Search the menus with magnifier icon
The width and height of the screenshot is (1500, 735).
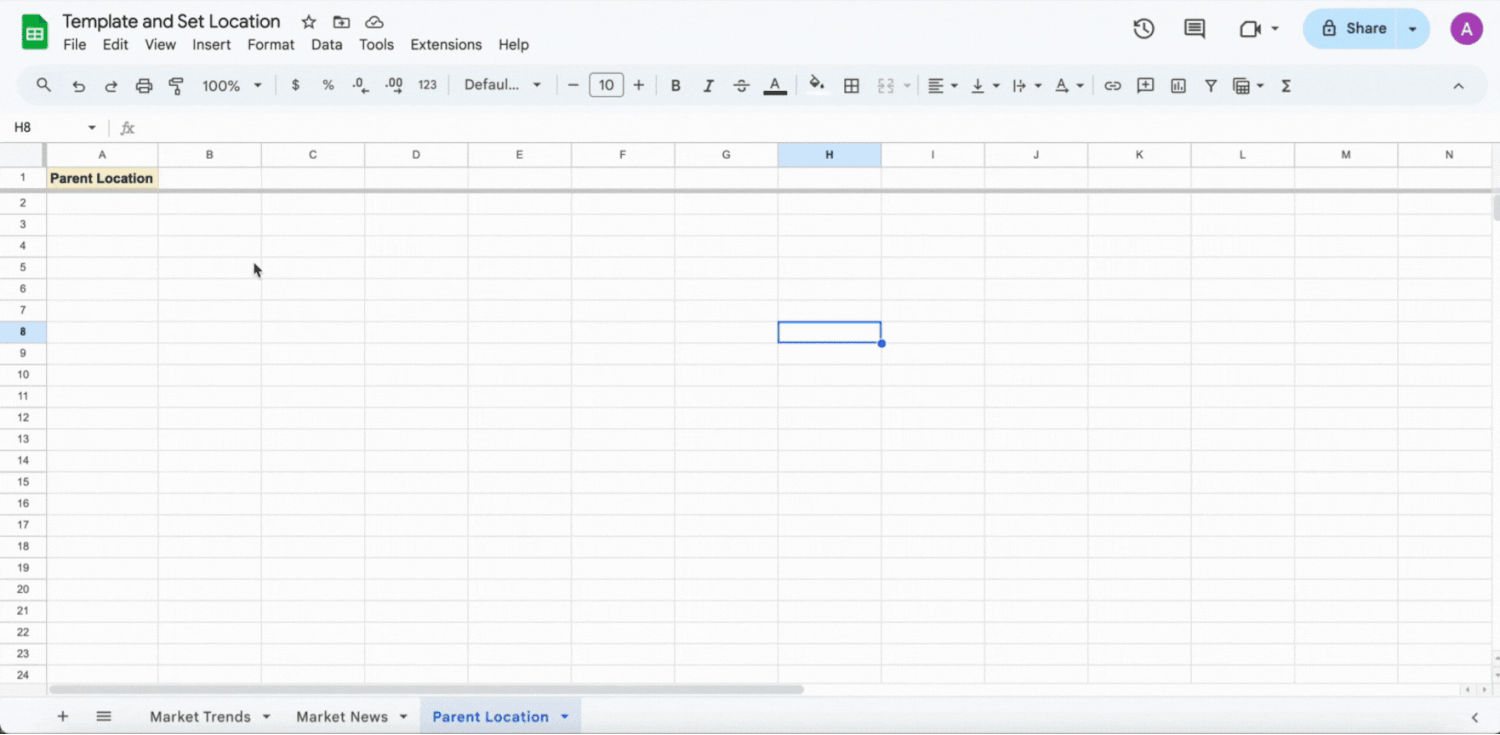click(x=44, y=86)
